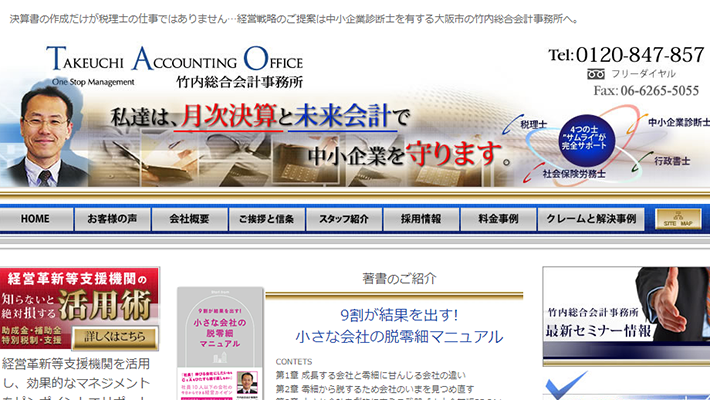The height and width of the screenshot is (400, 710).
Task: Open book title 小さな会社の脱零細マニュアル link
Action: (x=399, y=337)
